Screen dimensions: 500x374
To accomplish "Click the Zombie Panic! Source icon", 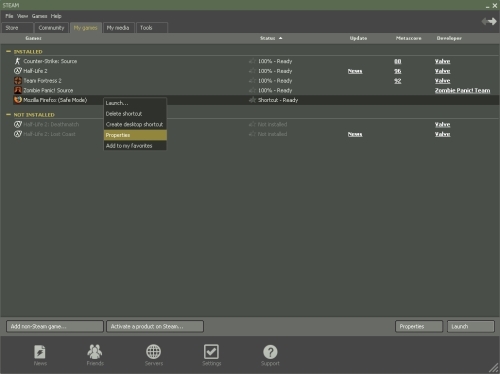I will click(18, 90).
